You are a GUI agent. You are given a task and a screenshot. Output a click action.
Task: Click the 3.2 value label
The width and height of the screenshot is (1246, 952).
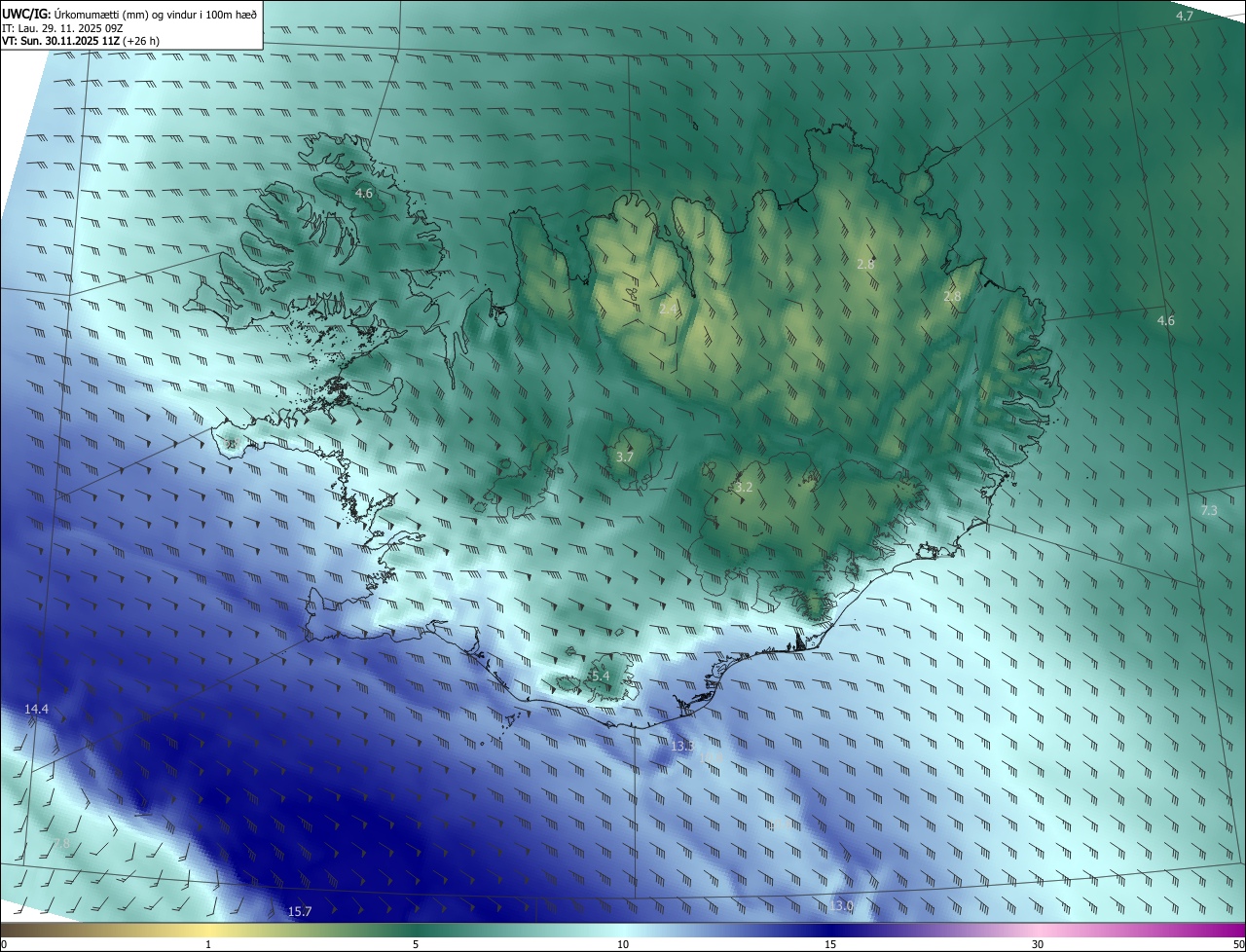[744, 487]
